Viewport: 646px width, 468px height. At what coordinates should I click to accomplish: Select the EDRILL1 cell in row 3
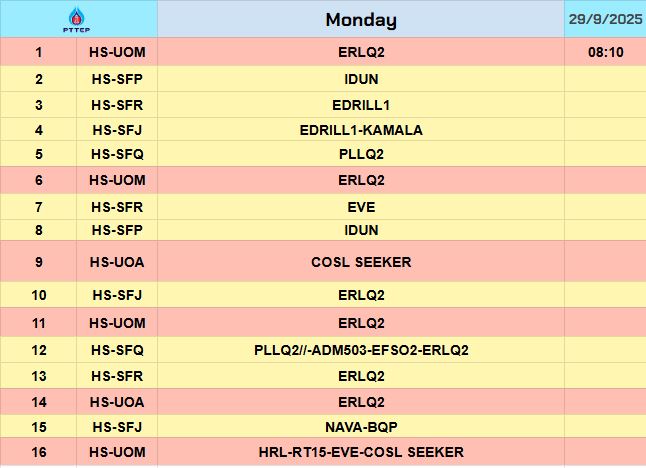[x=361, y=104]
